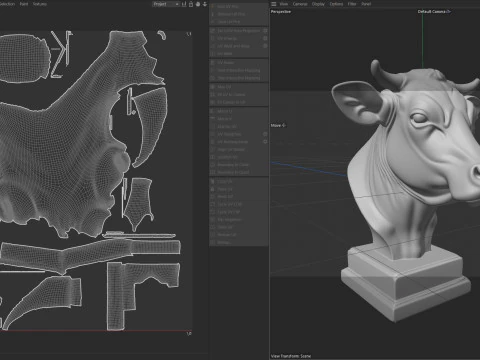Click the Perspective view label
This screenshot has width=480, height=360.
coord(281,12)
